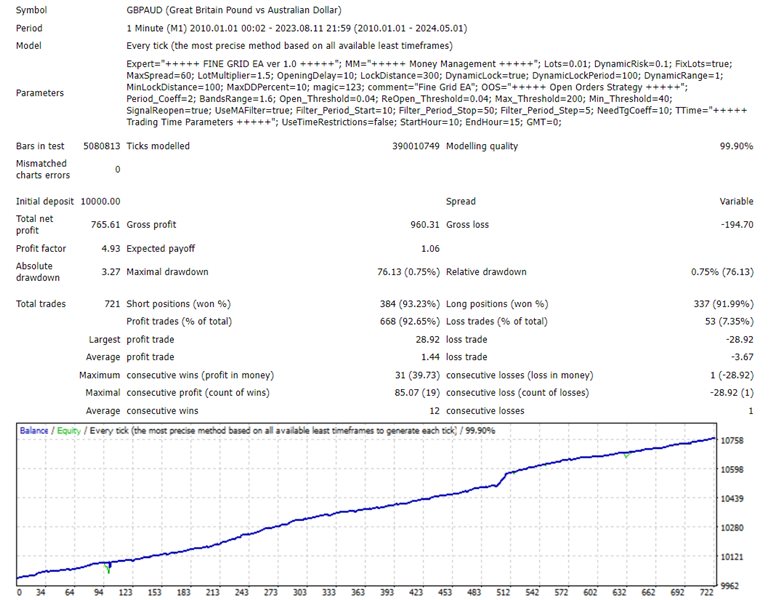Image resolution: width=770 pixels, height=600 pixels.
Task: Click the x-axis tick label 722
Action: point(706,592)
